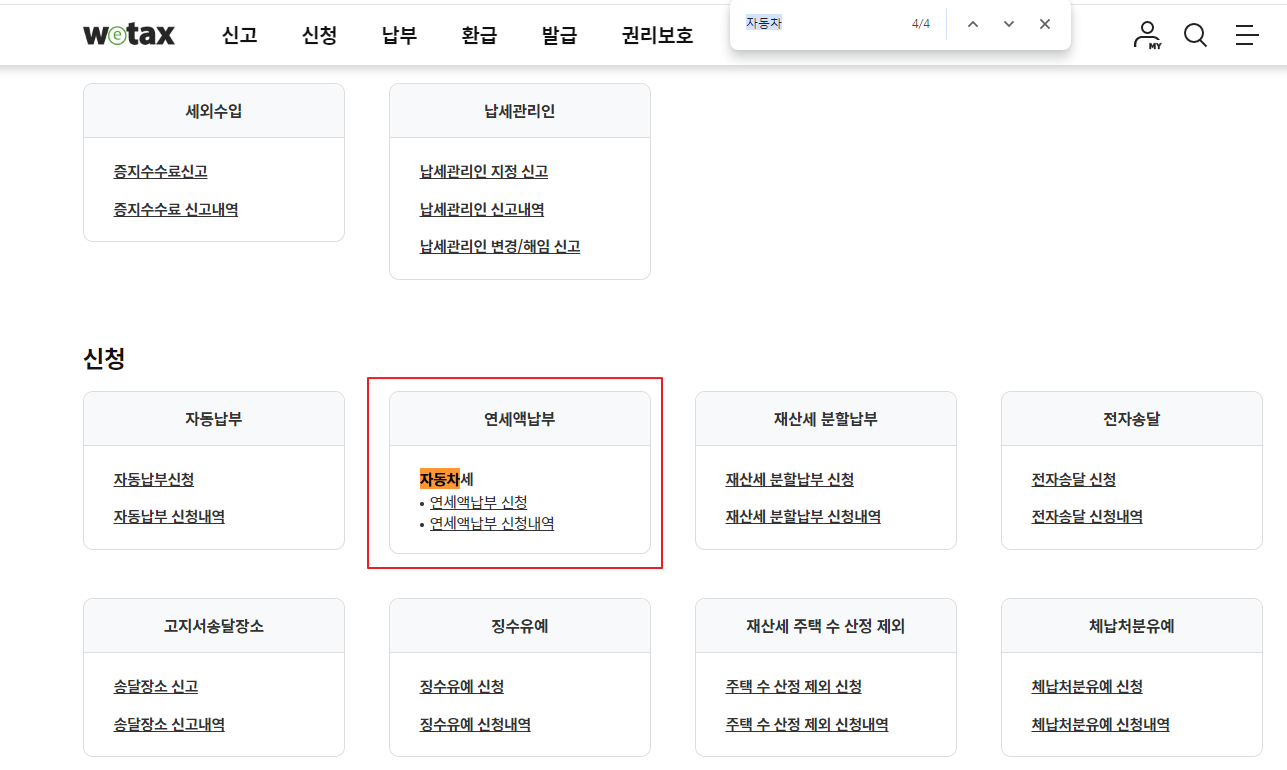The image size is (1287, 770).
Task: Open 송달장소 신고내역 link
Action: coord(169,724)
